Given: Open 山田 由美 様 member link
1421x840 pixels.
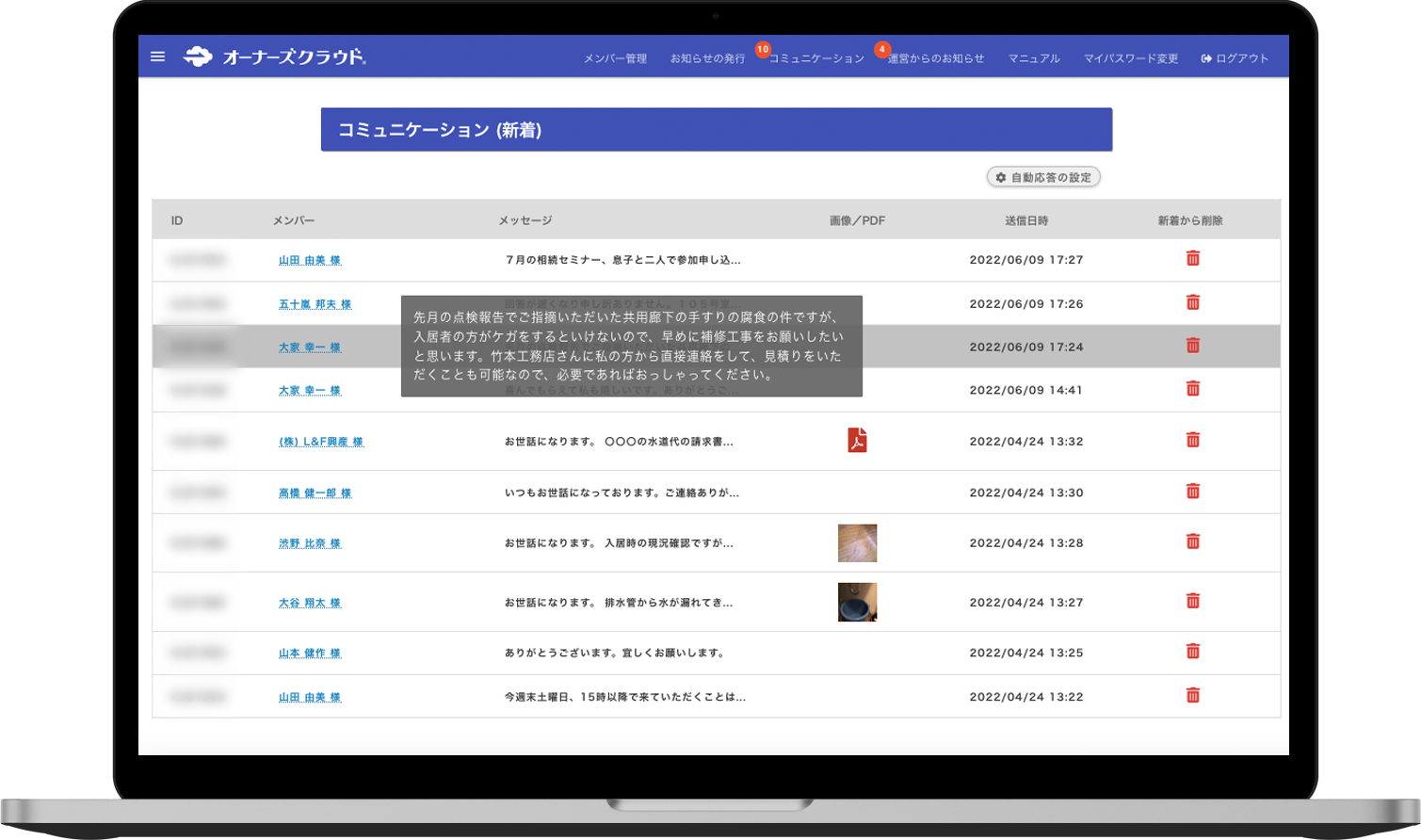Looking at the screenshot, I should pyautogui.click(x=312, y=260).
